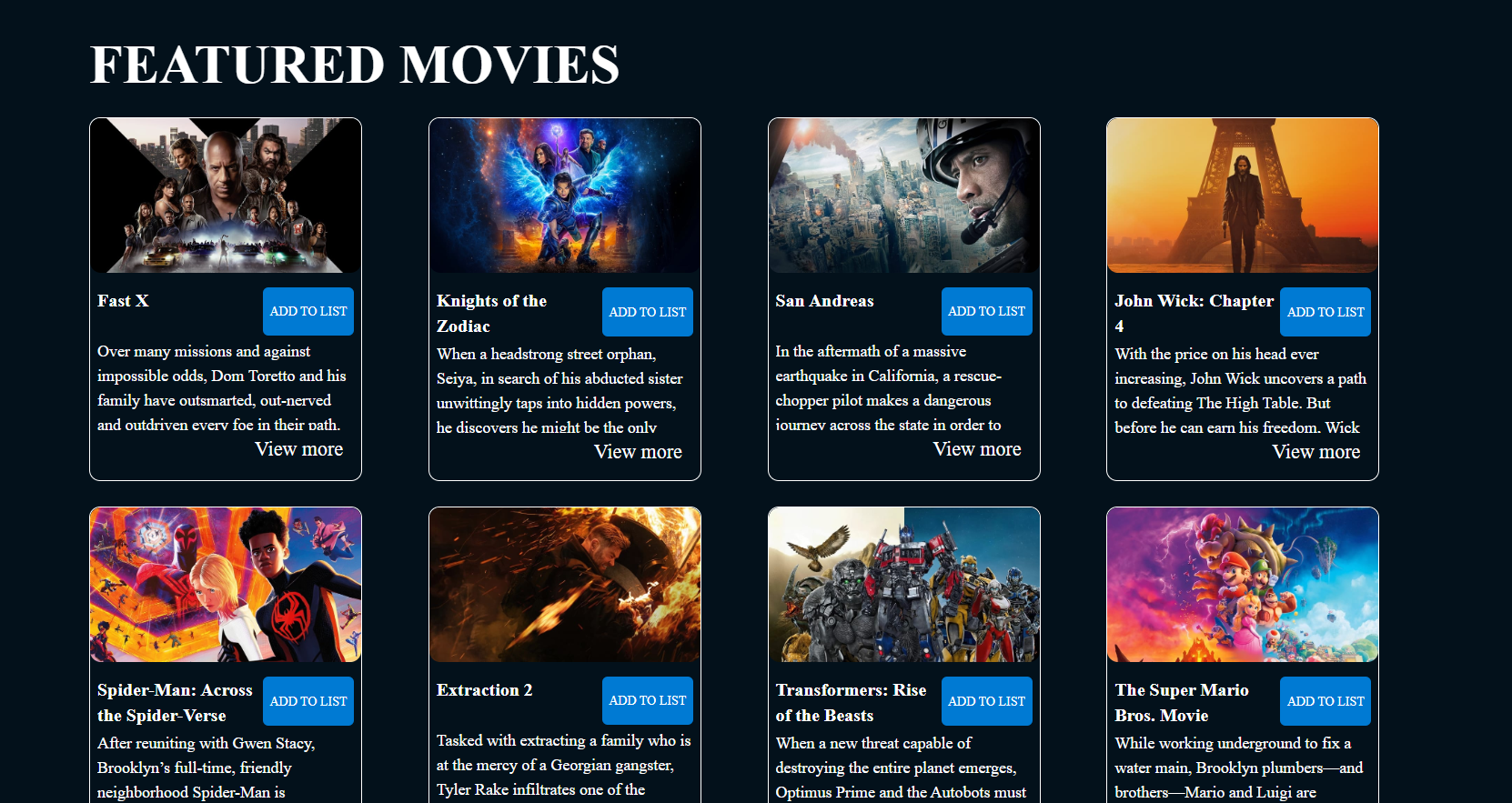
Task: Click the Extraction 2 movie poster
Action: (565, 585)
